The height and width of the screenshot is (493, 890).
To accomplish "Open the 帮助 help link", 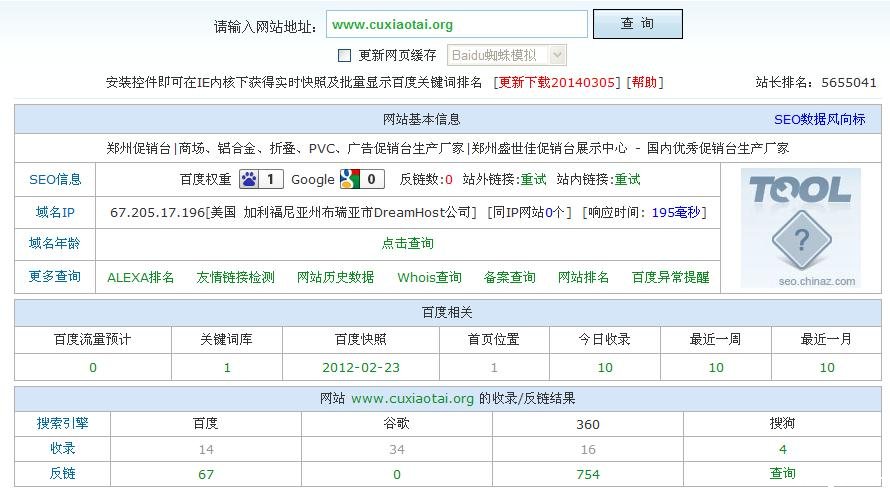I will click(x=644, y=82).
